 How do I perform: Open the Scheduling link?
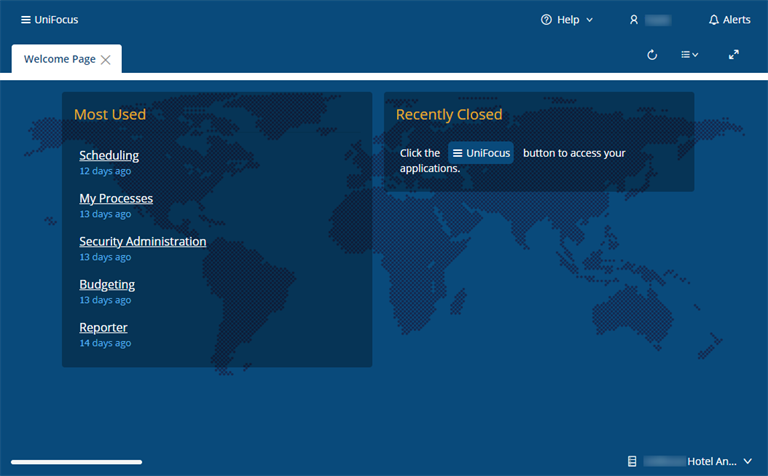[x=109, y=155]
